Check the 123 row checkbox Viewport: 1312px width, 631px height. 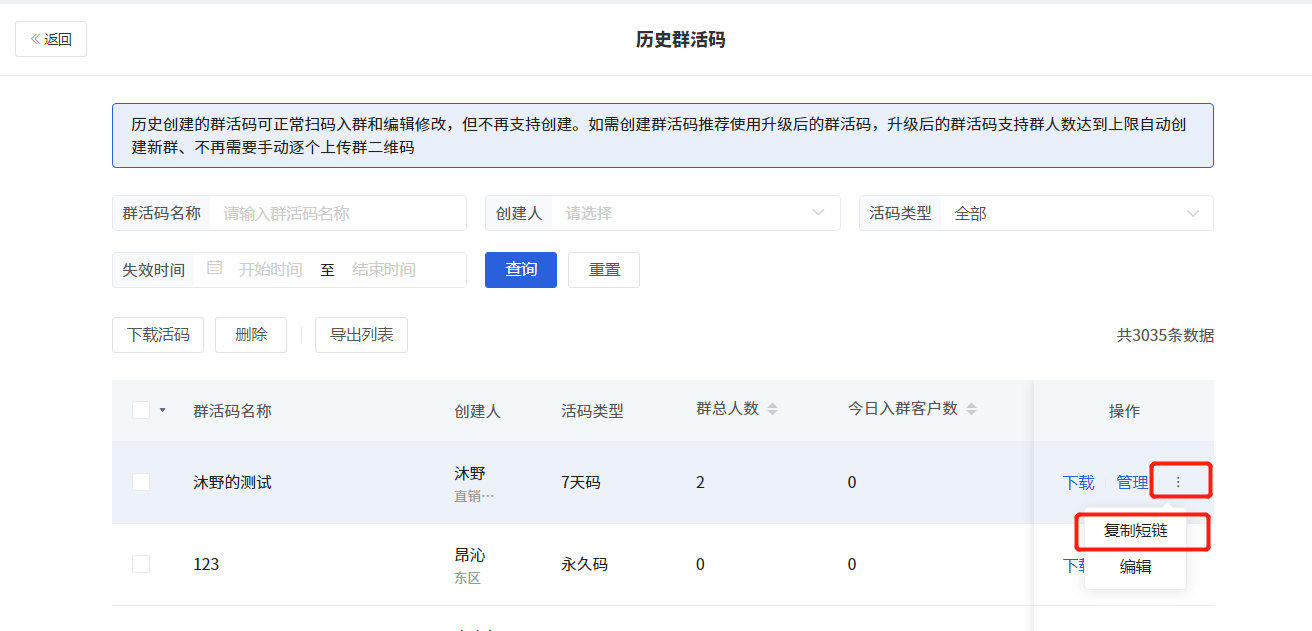(x=141, y=564)
